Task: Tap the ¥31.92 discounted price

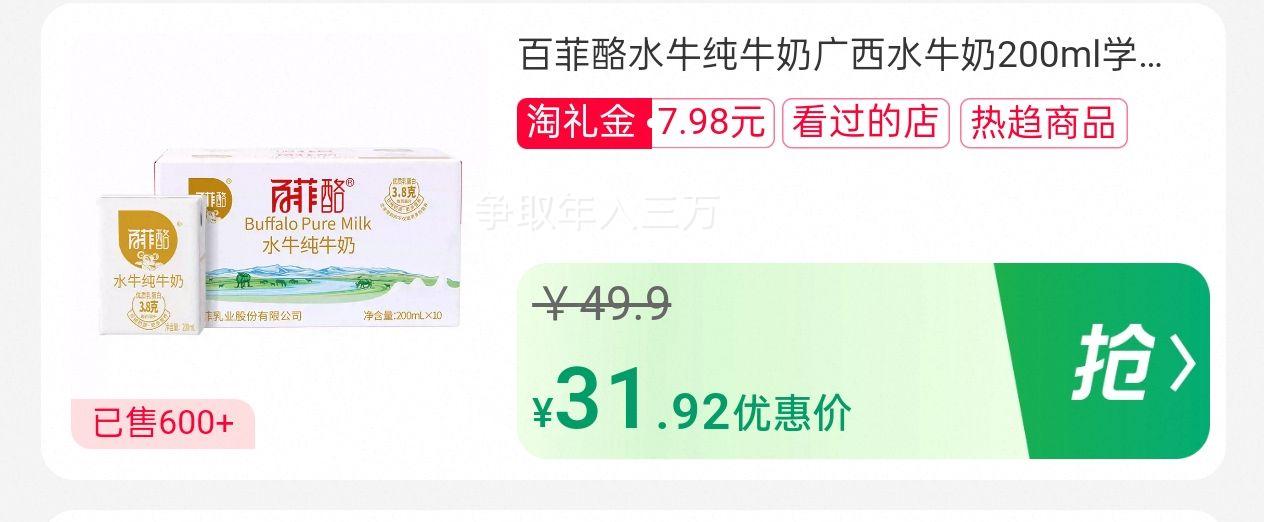Action: [x=631, y=400]
